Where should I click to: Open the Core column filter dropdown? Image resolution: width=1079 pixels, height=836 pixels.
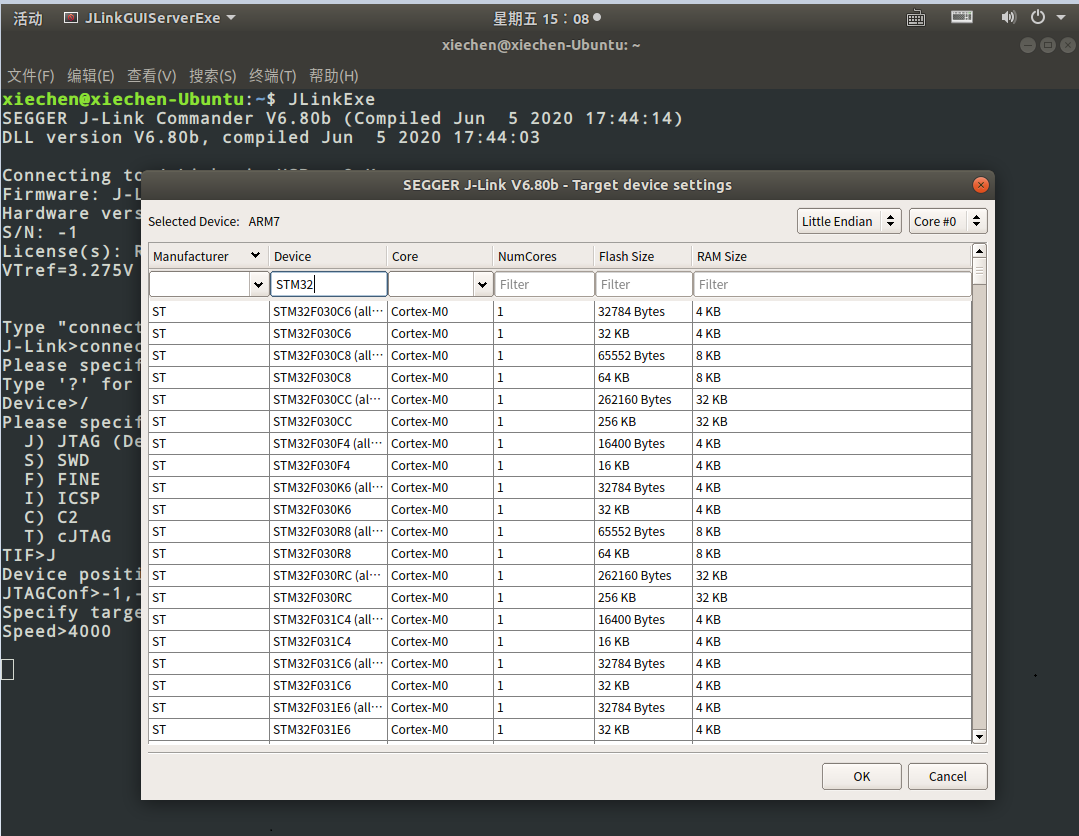[482, 284]
